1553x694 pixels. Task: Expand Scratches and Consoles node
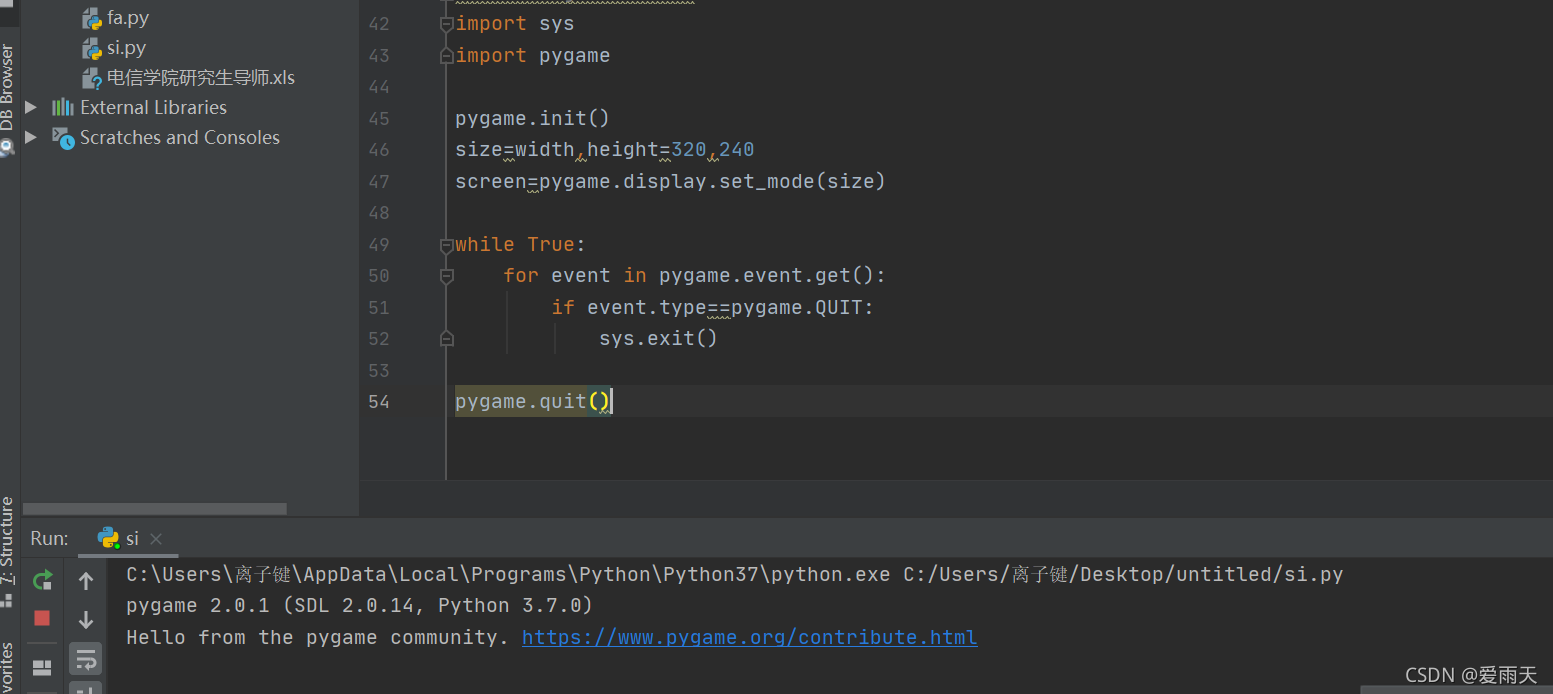31,137
